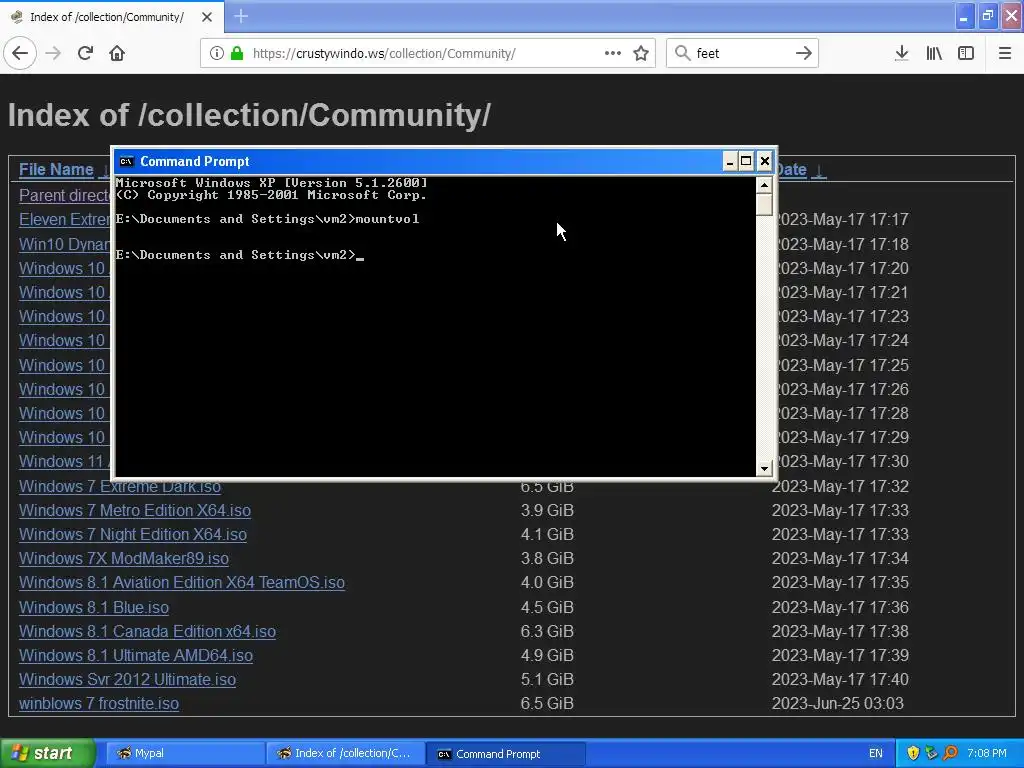Minimize the Command Prompt window
The image size is (1024, 768).
(x=730, y=161)
